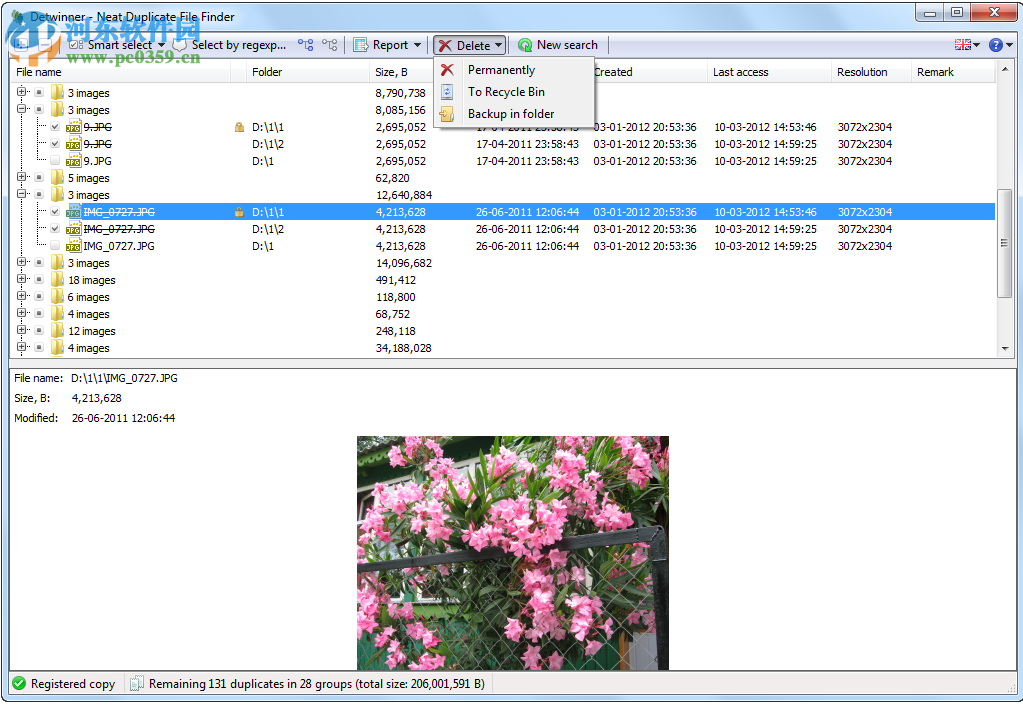
Task: Click the Backup folder menu icon
Action: [447, 114]
